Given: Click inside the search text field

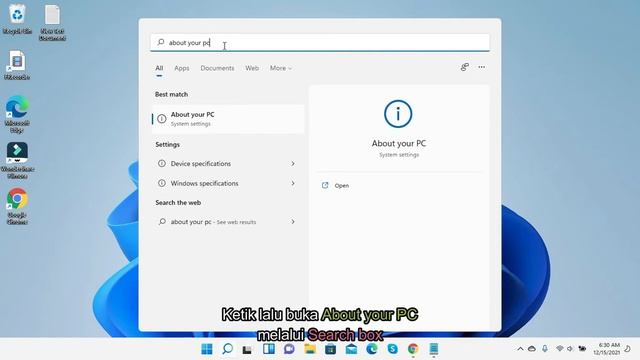Looking at the screenshot, I should click(x=320, y=42).
